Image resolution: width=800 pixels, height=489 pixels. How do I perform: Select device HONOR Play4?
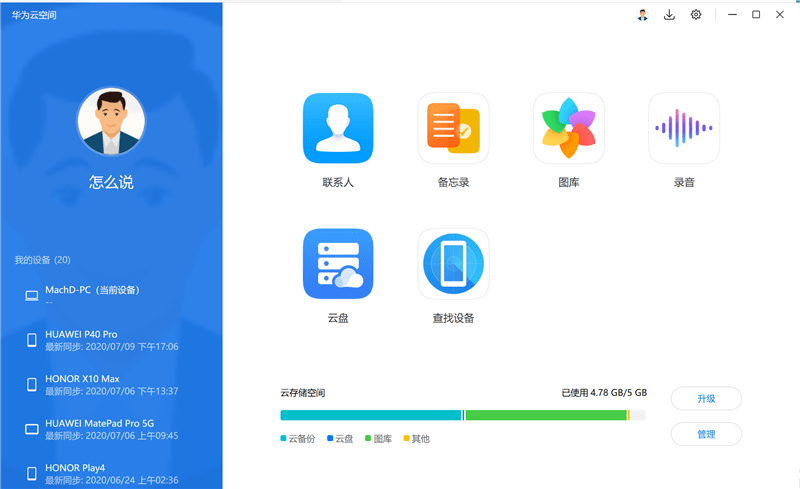tap(111, 473)
